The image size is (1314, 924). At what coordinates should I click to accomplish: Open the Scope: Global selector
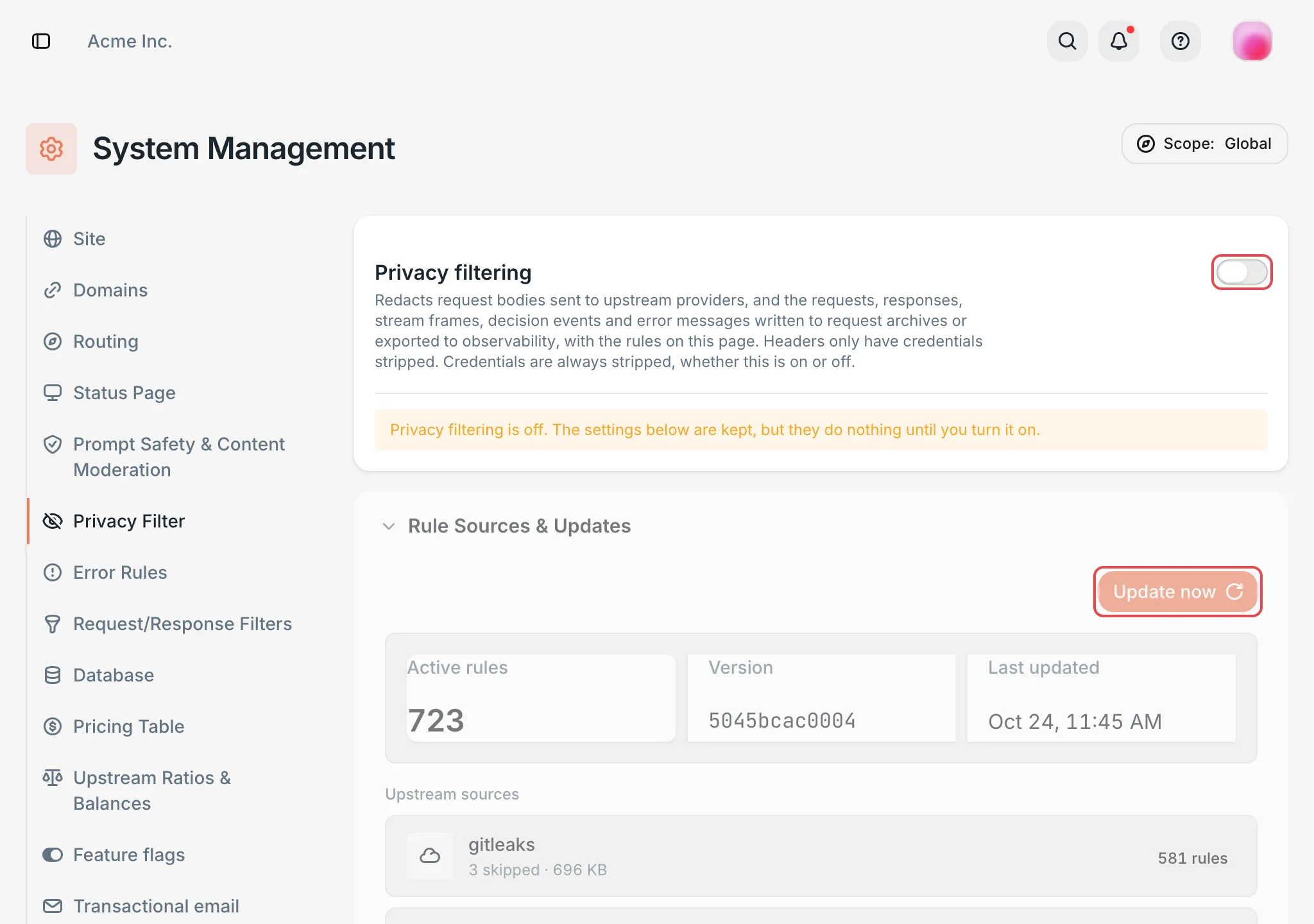point(1204,144)
